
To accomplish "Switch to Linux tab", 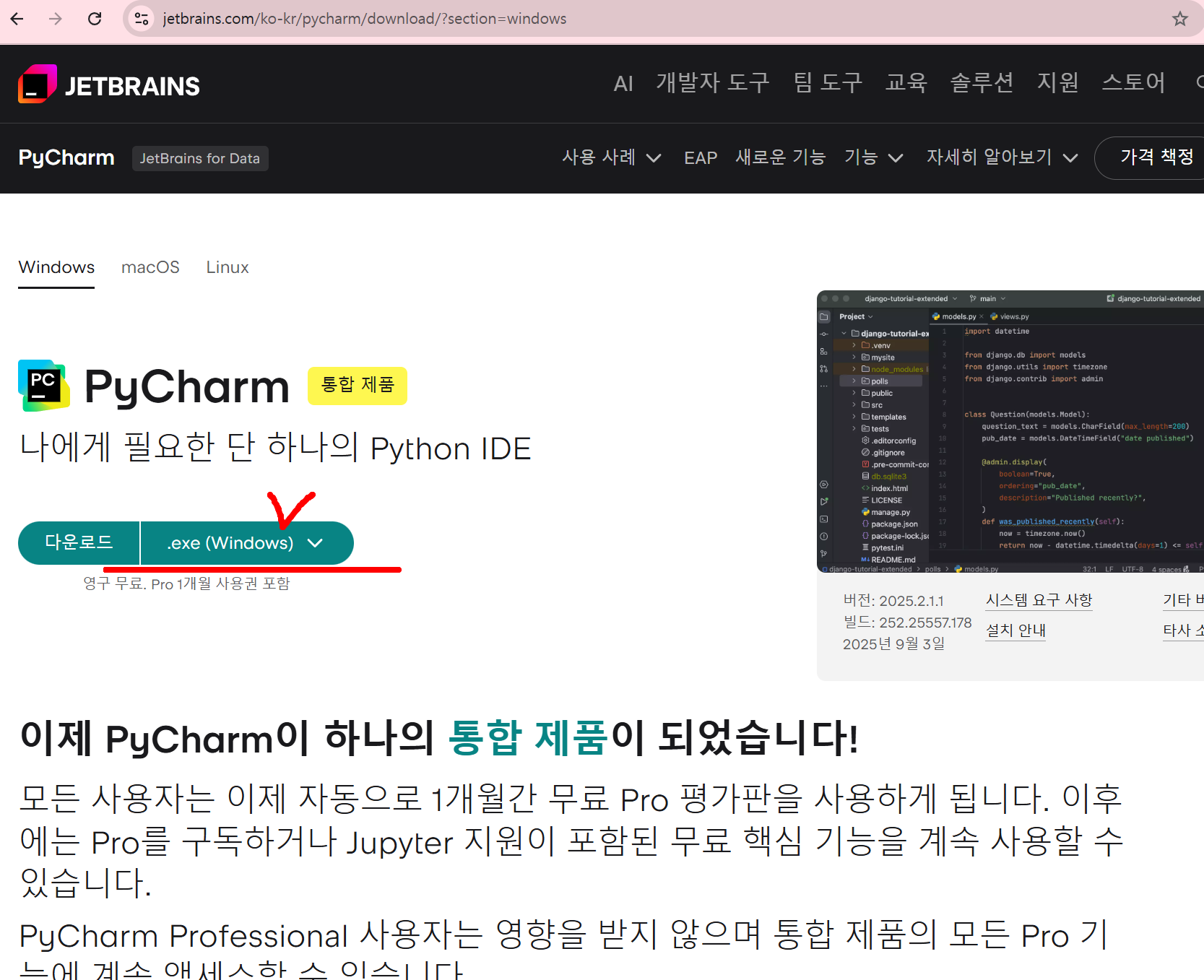I will click(228, 267).
